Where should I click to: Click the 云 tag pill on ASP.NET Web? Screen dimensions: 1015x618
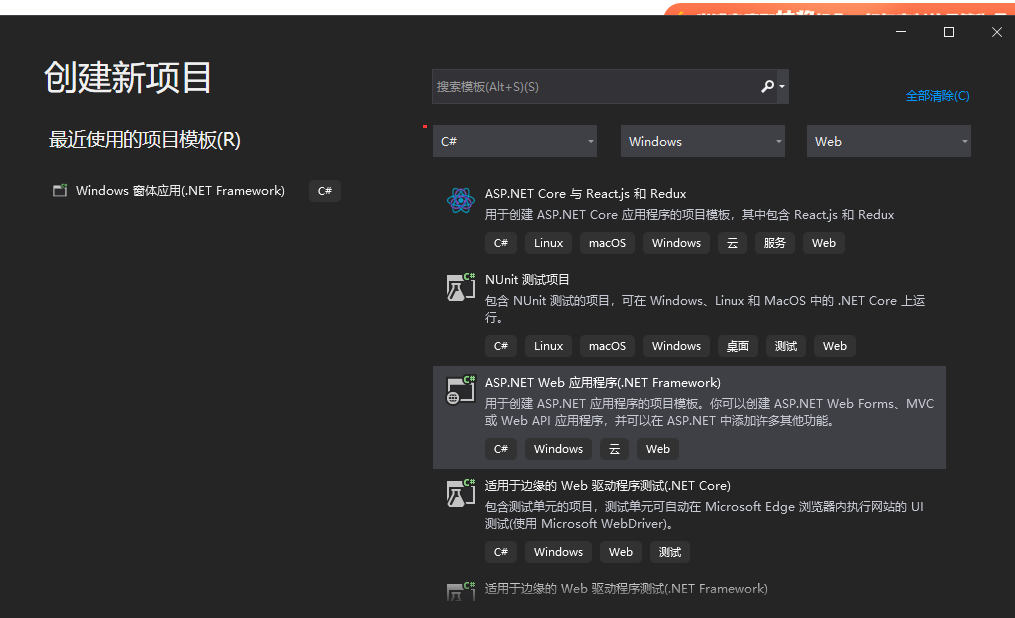pos(614,448)
